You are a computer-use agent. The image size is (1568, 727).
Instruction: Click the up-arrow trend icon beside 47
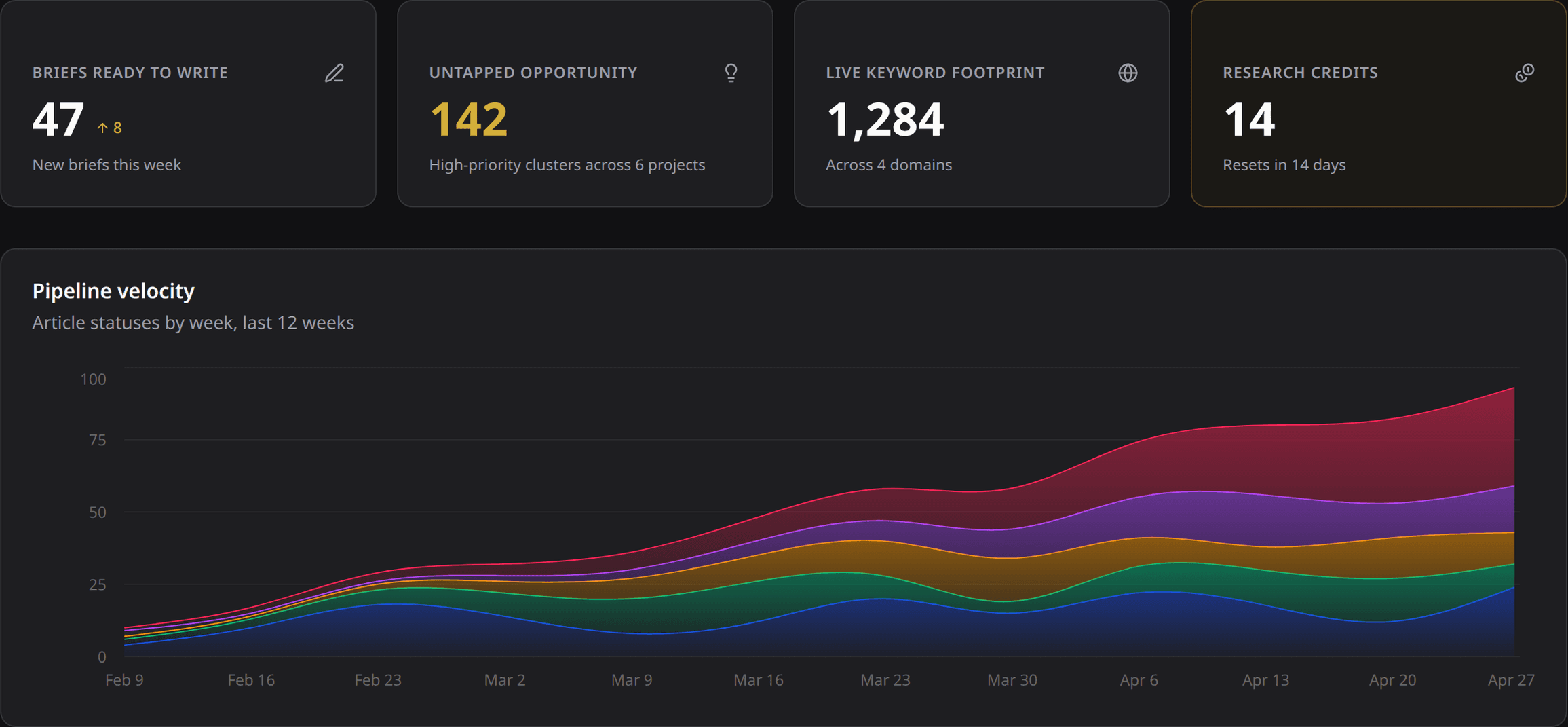pos(102,128)
